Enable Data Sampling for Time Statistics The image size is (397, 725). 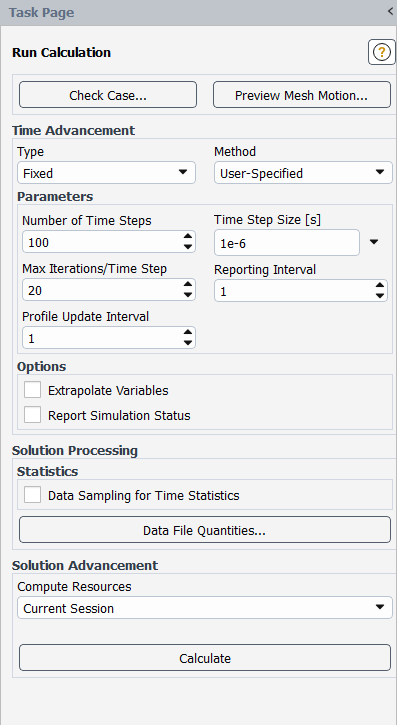coord(32,495)
